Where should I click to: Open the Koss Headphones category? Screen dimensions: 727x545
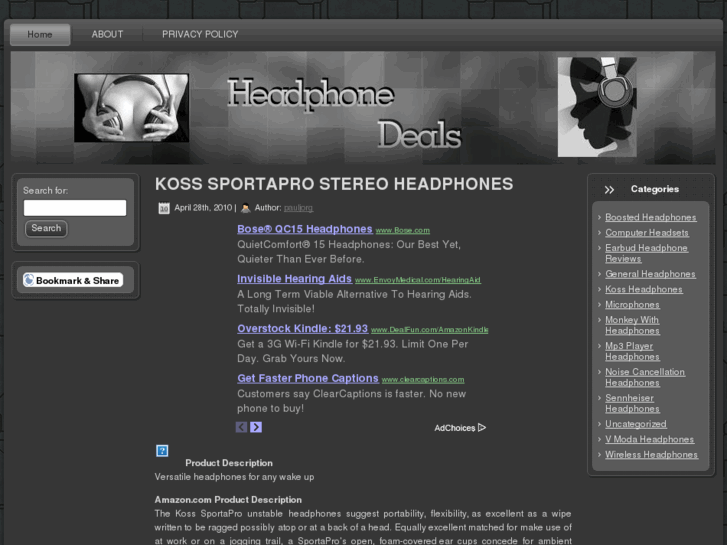point(644,289)
